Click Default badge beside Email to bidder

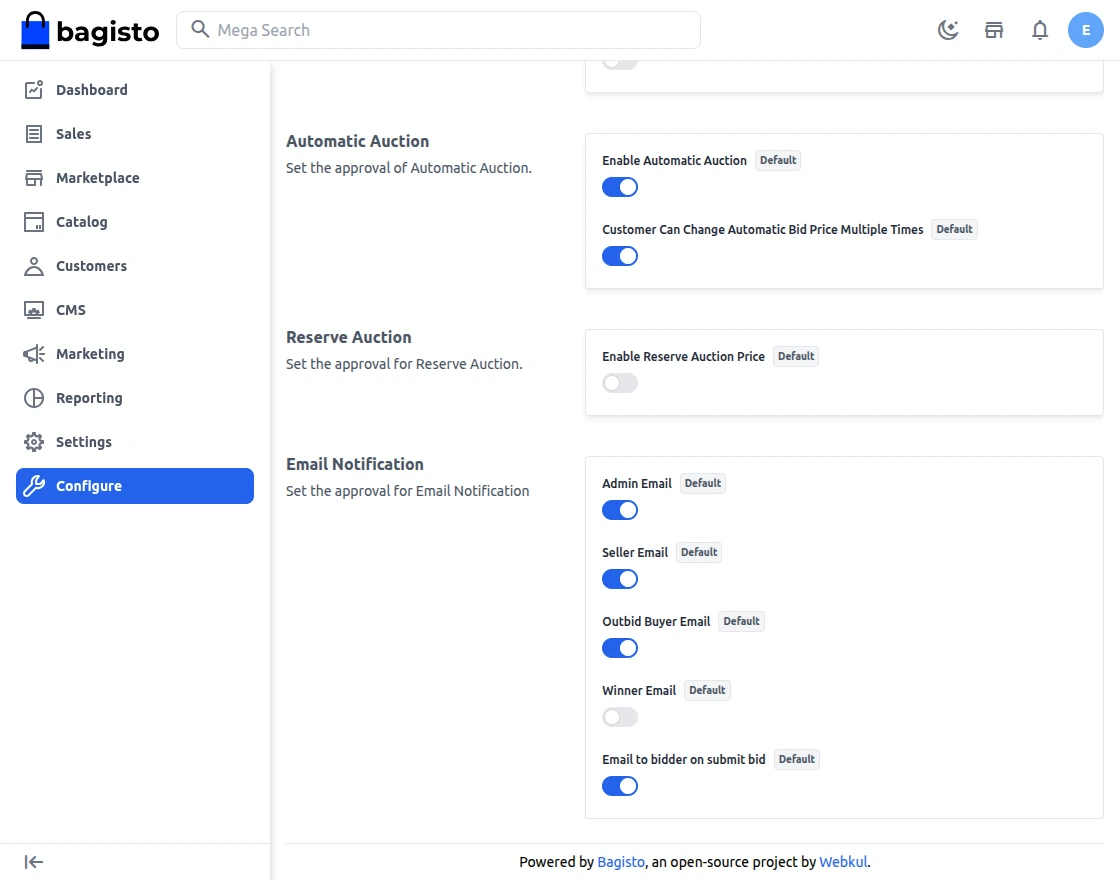(796, 759)
